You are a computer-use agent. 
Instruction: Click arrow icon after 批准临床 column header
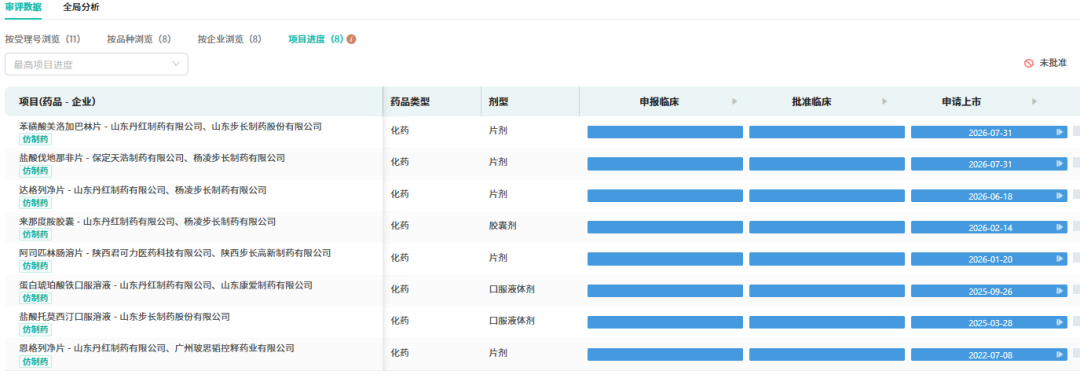(x=885, y=102)
